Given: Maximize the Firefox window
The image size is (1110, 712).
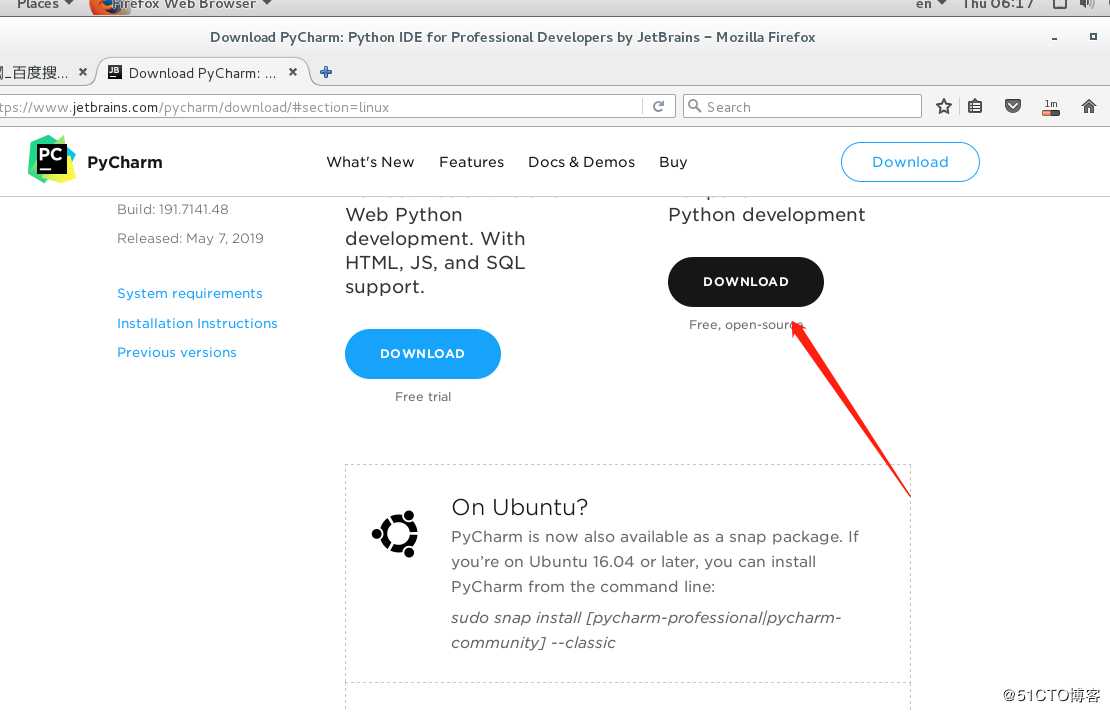Looking at the screenshot, I should (x=1093, y=37).
